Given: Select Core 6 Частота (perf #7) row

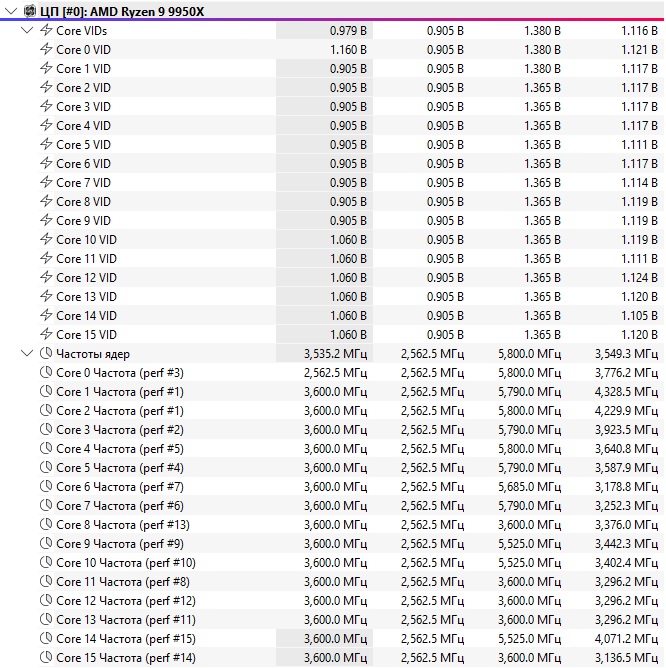Looking at the screenshot, I should click(x=350, y=487).
